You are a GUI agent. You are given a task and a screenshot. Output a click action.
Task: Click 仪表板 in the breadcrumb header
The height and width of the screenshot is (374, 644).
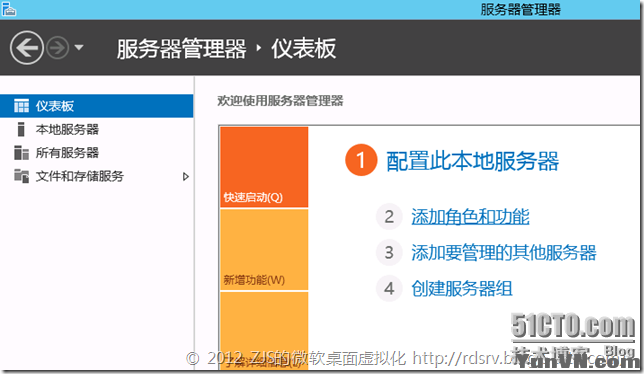pyautogui.click(x=304, y=48)
